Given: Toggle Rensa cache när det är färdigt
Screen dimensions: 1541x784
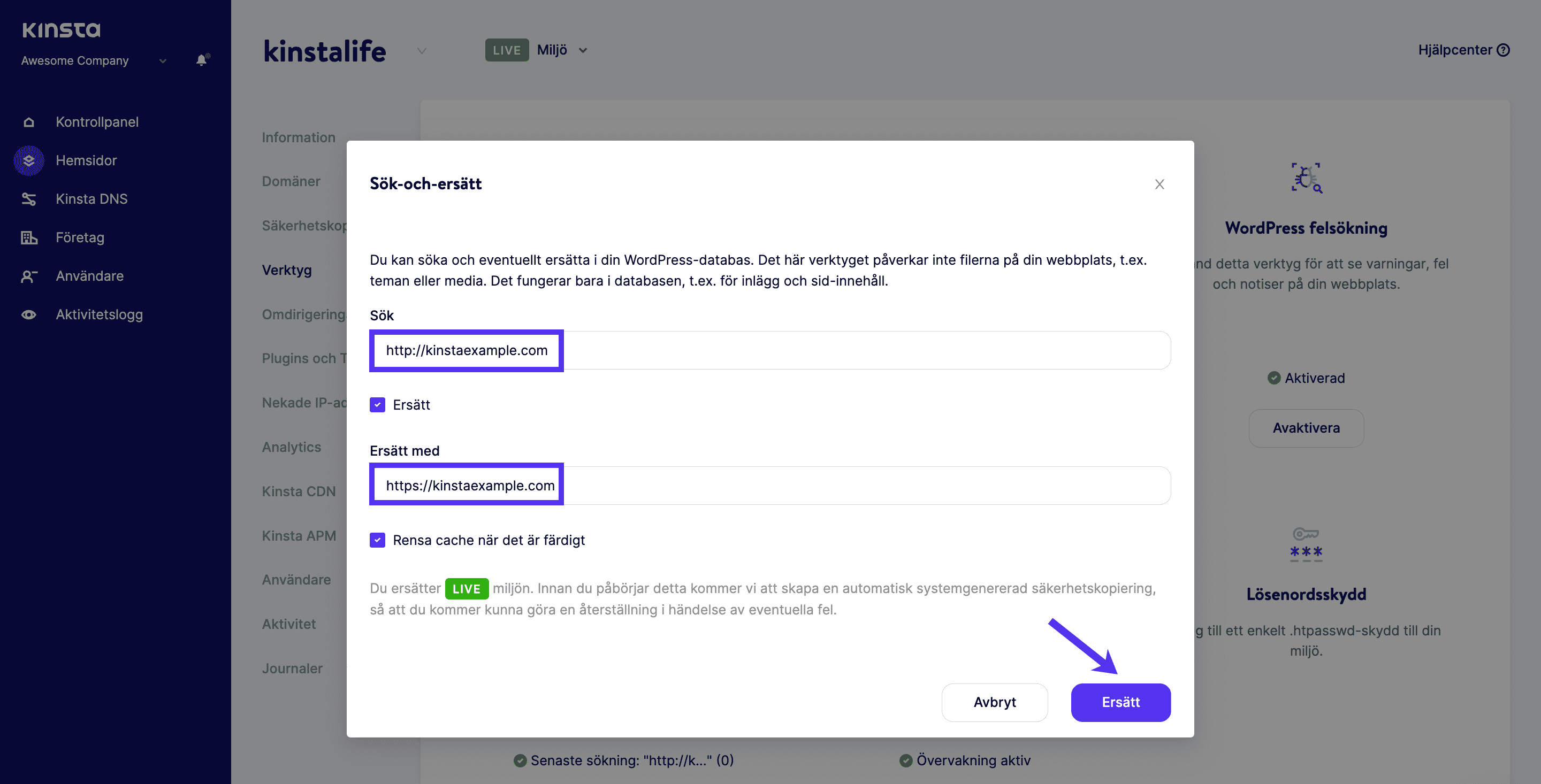Looking at the screenshot, I should [x=377, y=540].
